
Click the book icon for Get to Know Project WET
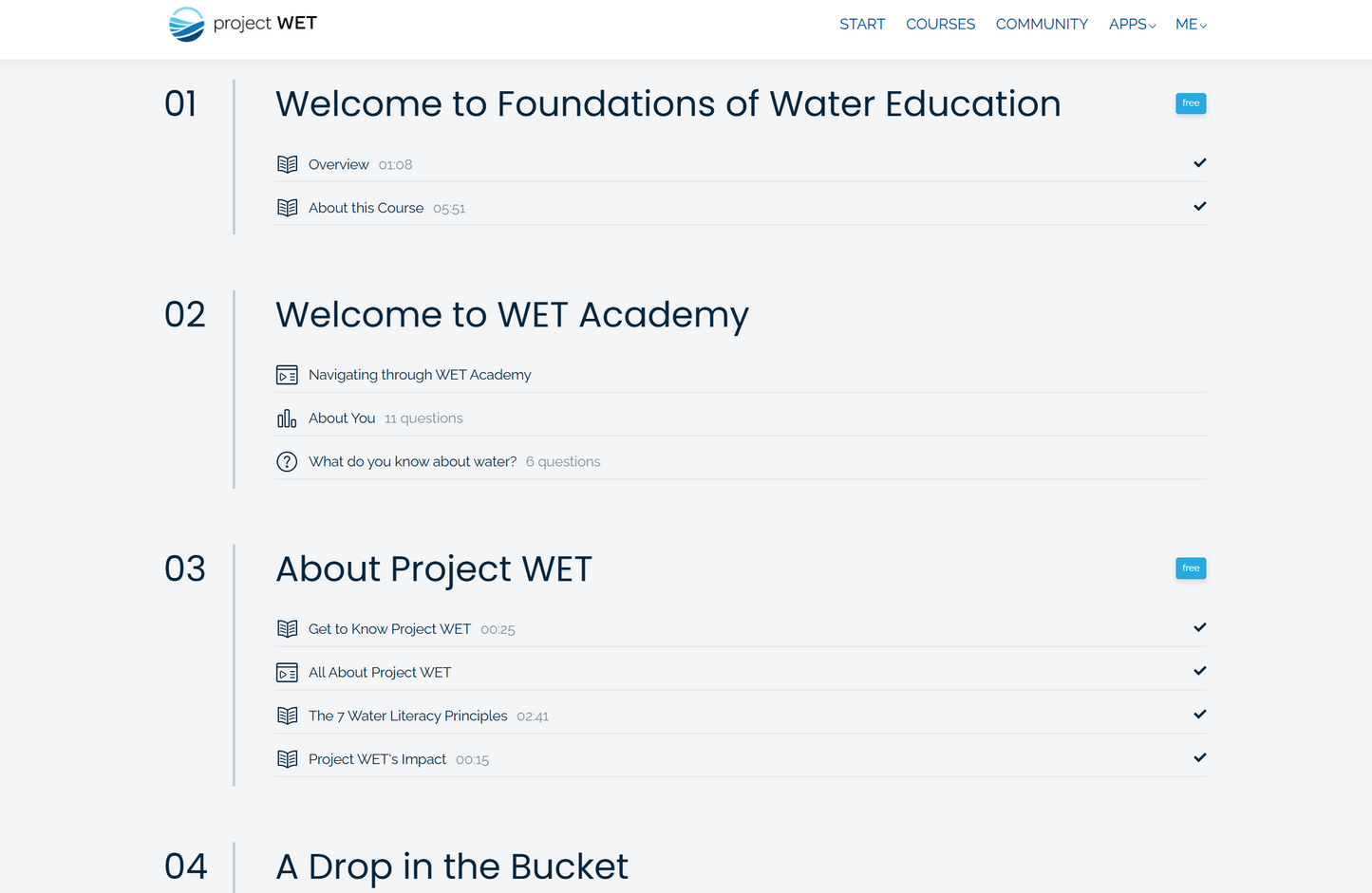[288, 627]
